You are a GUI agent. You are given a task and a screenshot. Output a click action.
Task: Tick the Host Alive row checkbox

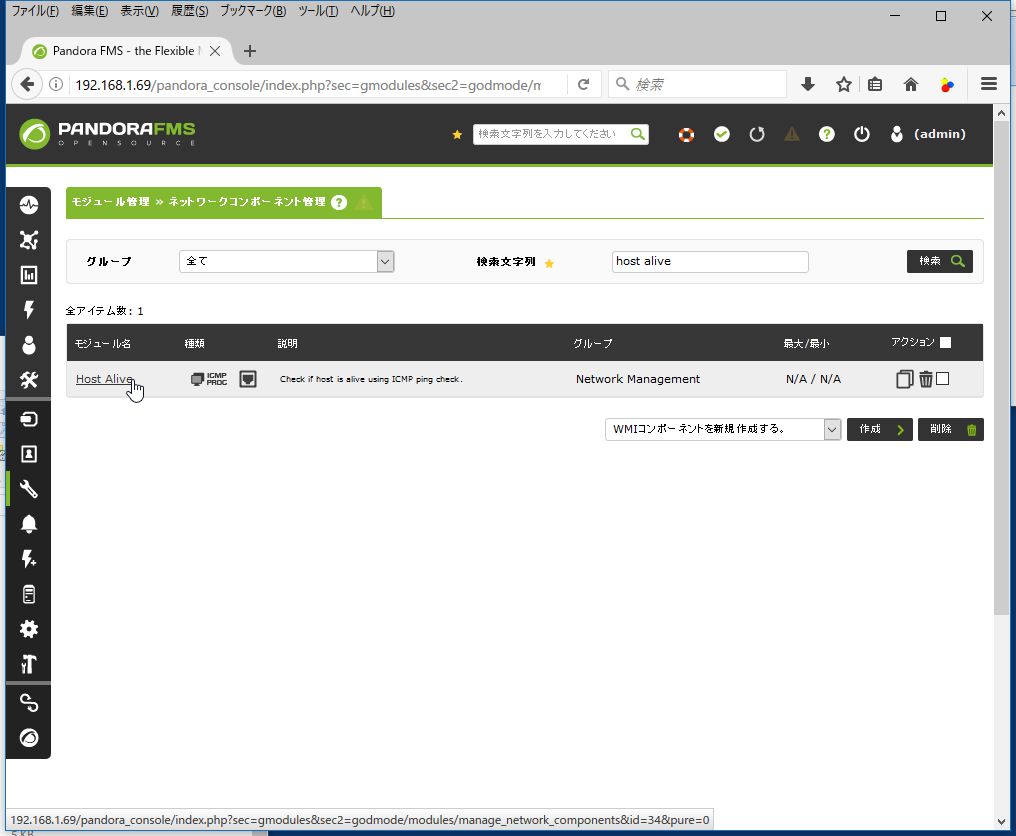click(x=943, y=378)
